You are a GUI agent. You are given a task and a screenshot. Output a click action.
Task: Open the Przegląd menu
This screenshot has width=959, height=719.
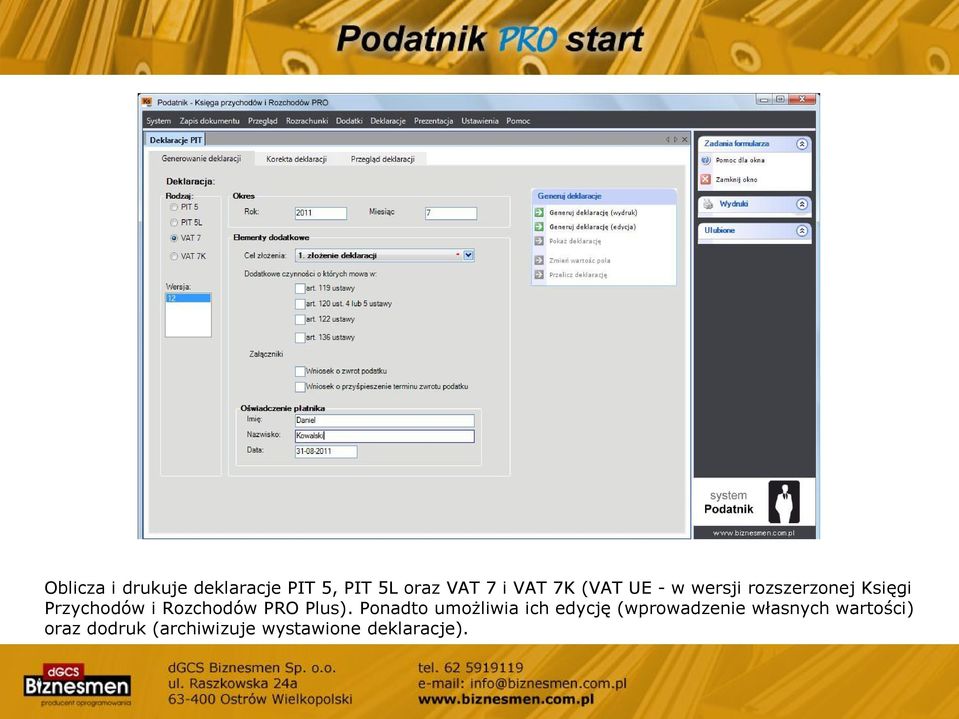tap(263, 121)
